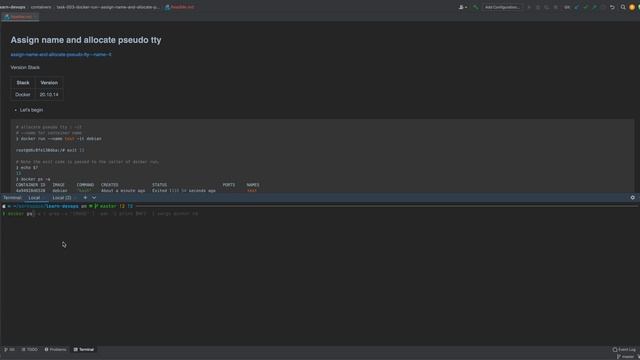
Task: Click the 'NAMES' column header in code block
Action: (253, 185)
